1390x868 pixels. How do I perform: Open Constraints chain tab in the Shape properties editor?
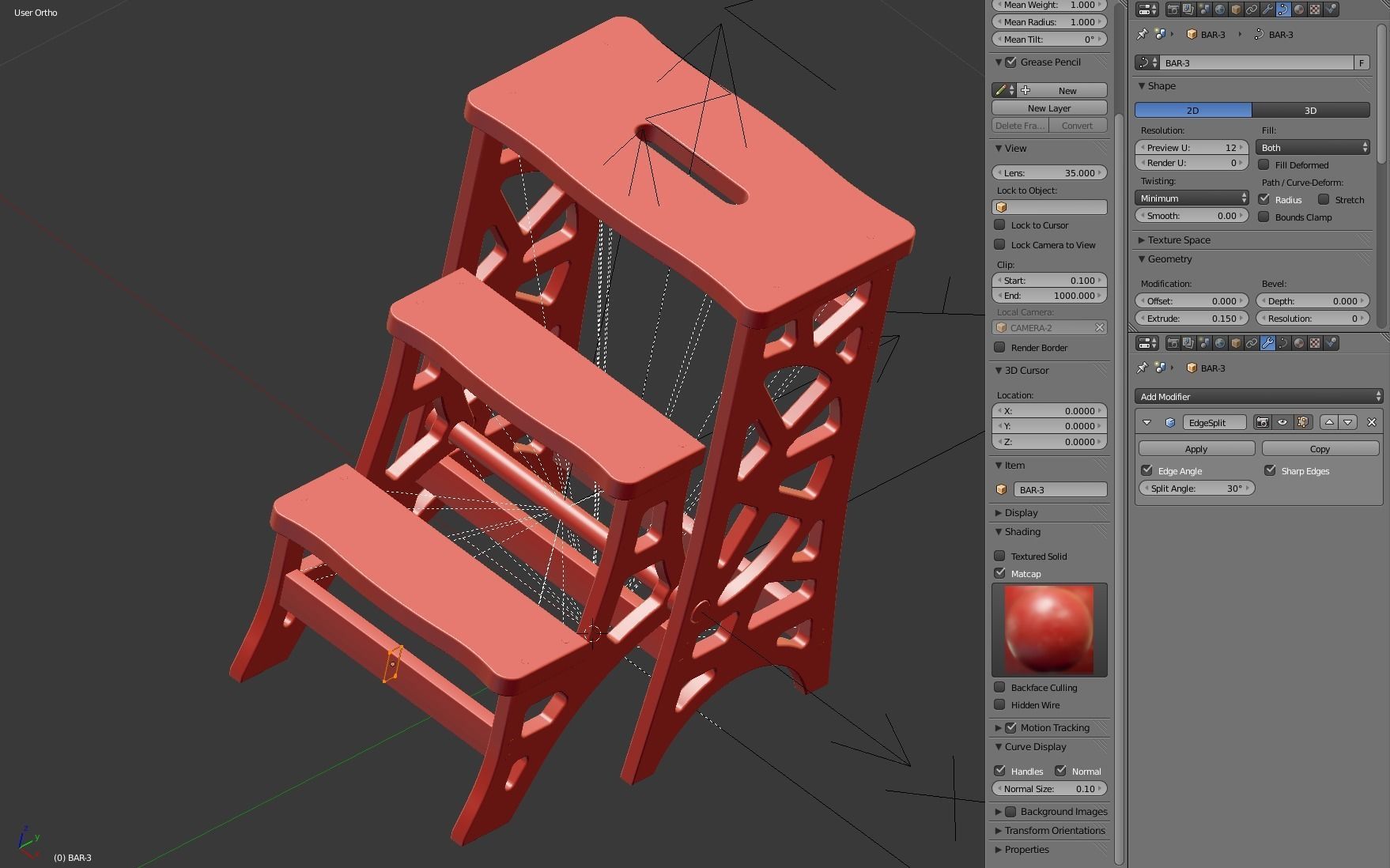coord(1252,9)
